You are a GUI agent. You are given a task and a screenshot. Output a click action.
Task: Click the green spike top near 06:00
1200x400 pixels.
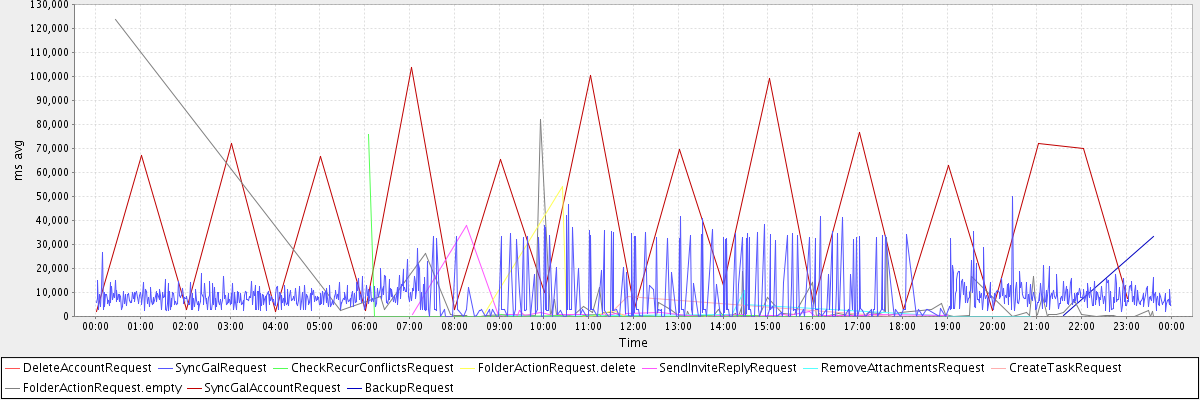coord(368,134)
